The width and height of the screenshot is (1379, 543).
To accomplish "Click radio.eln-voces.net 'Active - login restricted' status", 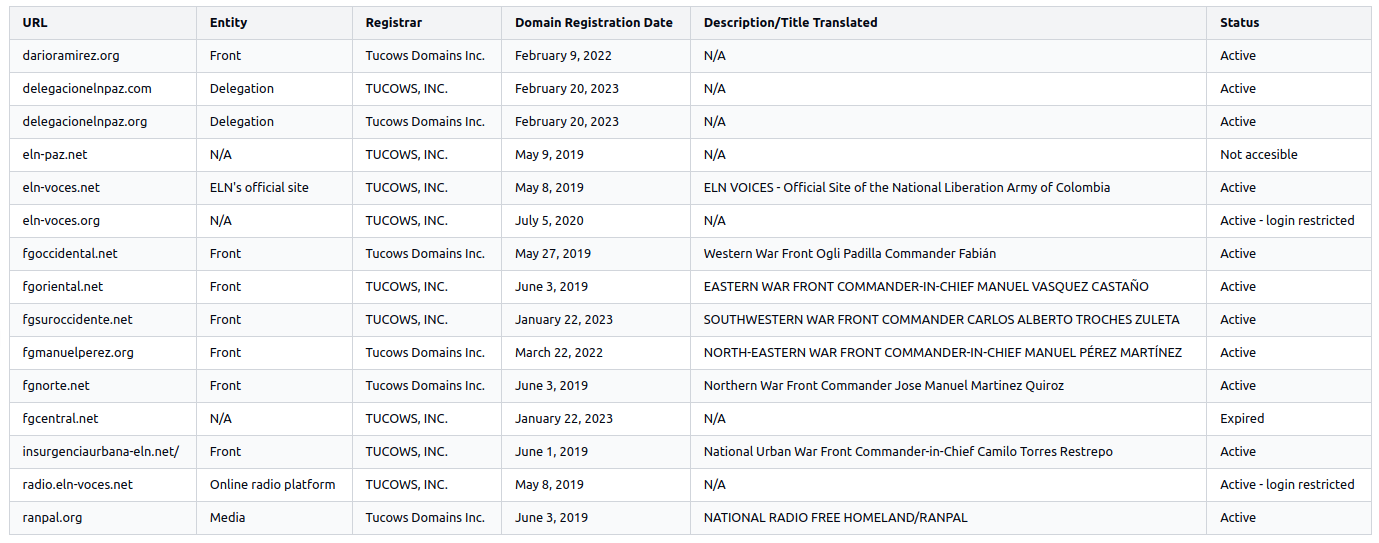I will pos(1287,485).
